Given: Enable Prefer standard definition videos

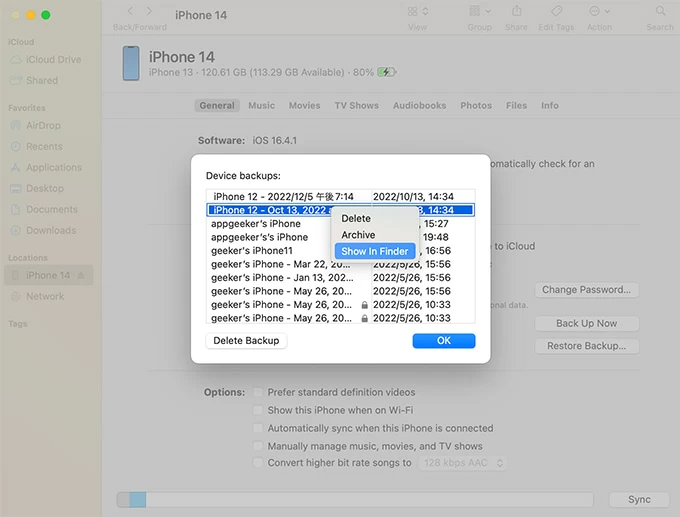Looking at the screenshot, I should 259,393.
